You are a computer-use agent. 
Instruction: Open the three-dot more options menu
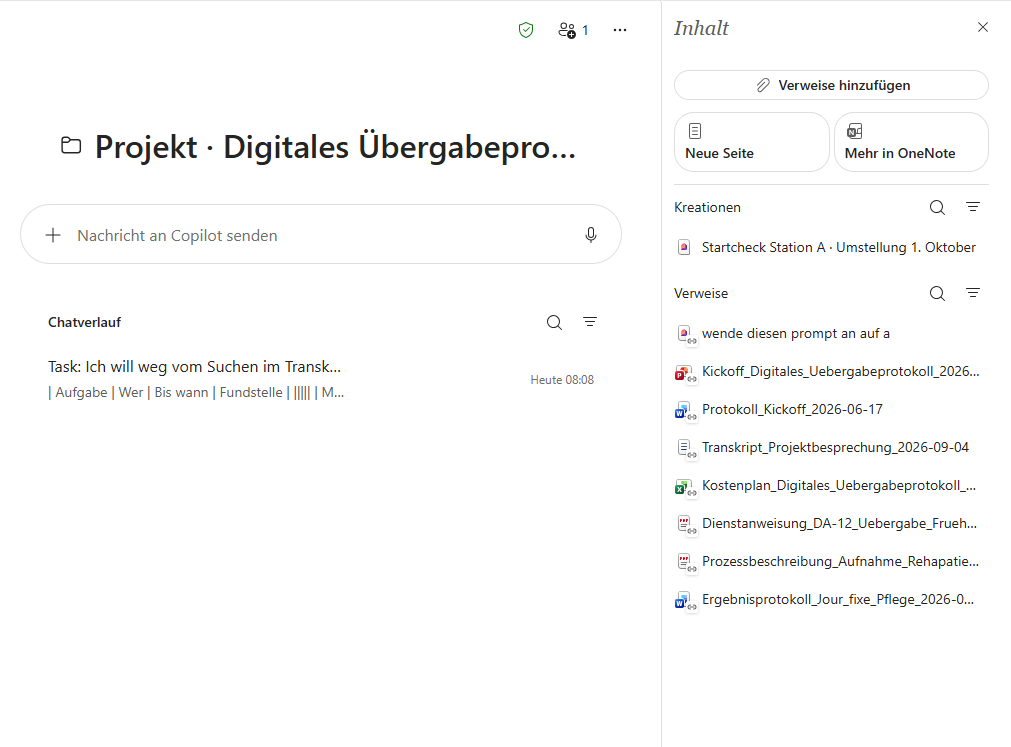[620, 30]
